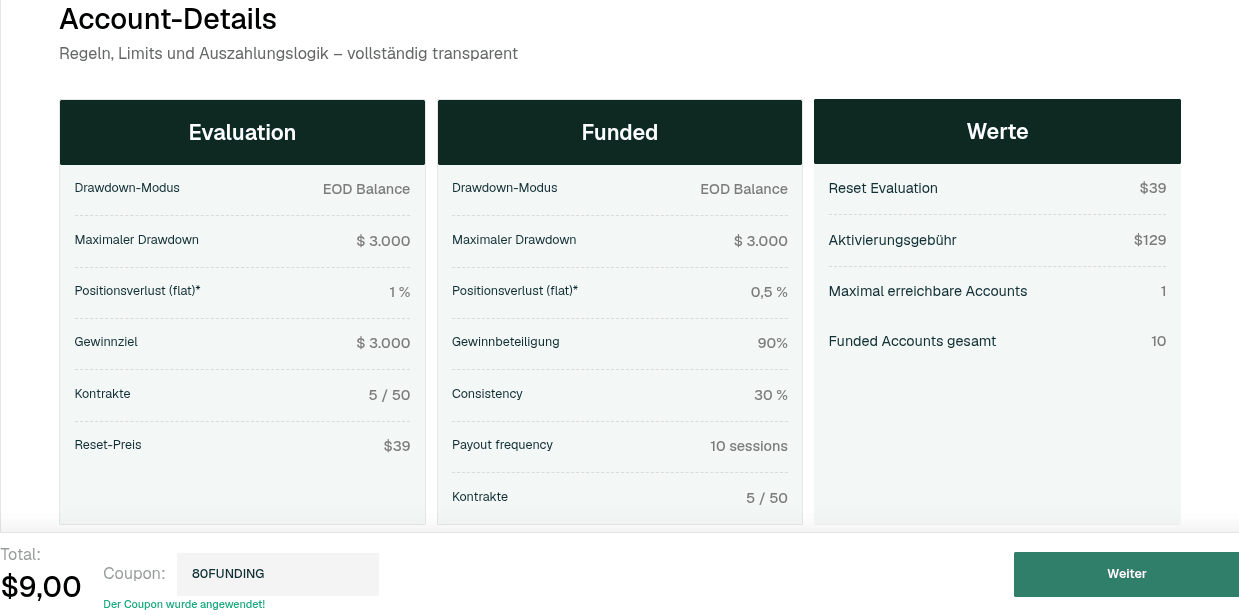Click the 10 sessions value
This screenshot has height=615, width=1239.
click(749, 446)
